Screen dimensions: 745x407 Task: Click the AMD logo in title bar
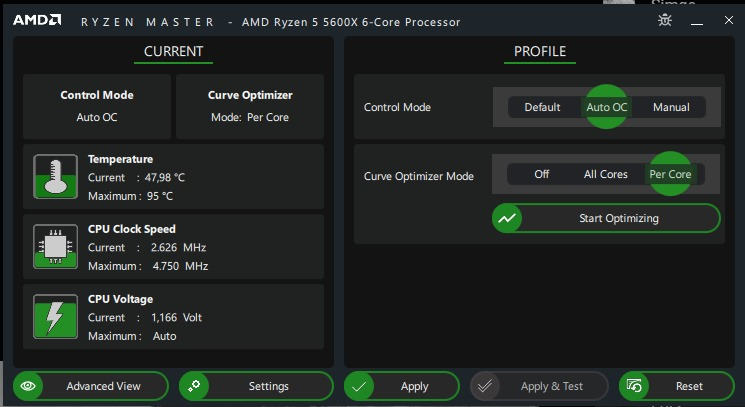[37, 20]
